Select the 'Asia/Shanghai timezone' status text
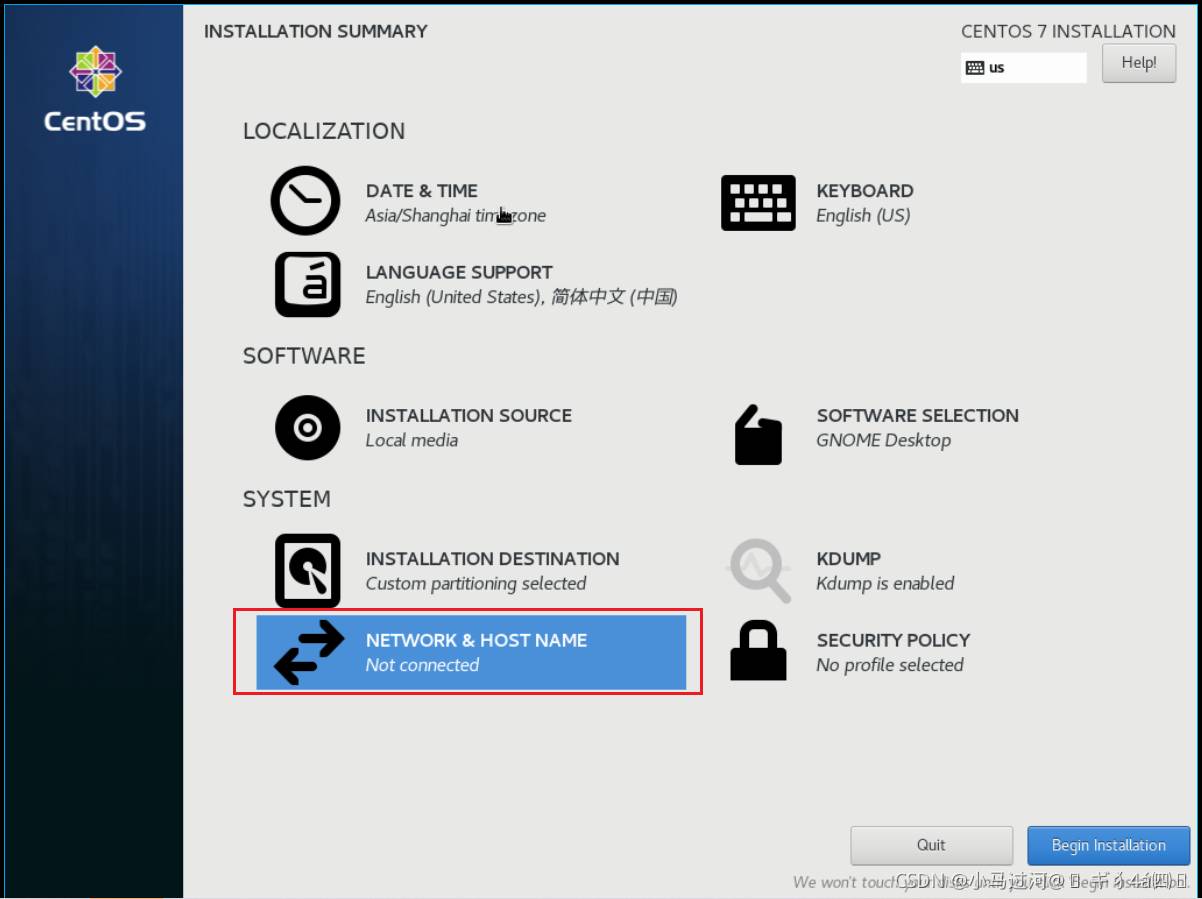 455,216
